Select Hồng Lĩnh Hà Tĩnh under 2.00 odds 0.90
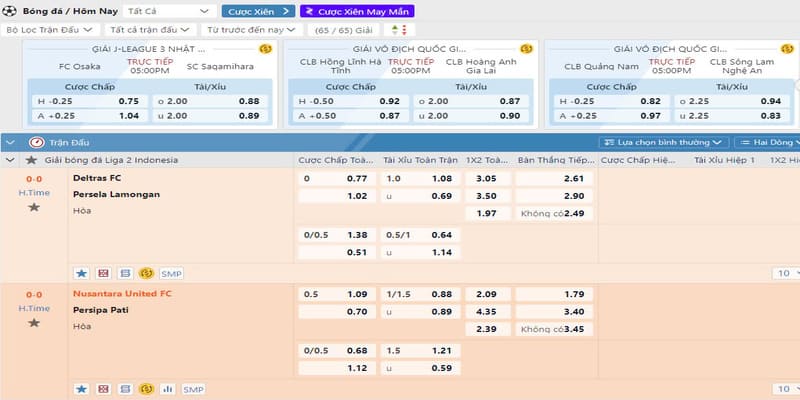 point(471,116)
